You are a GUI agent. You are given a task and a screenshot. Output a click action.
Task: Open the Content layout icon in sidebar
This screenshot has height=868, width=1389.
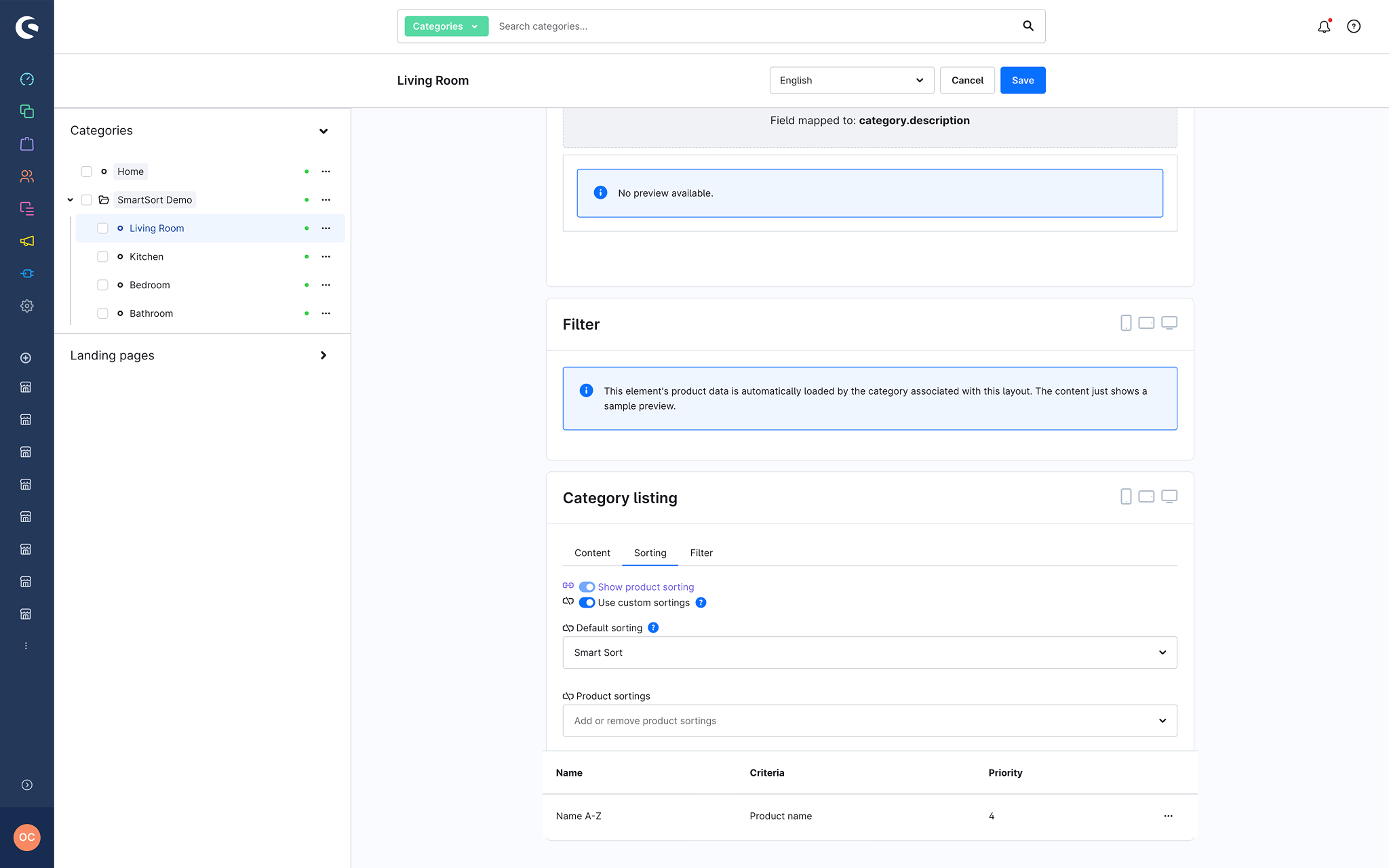(x=26, y=208)
